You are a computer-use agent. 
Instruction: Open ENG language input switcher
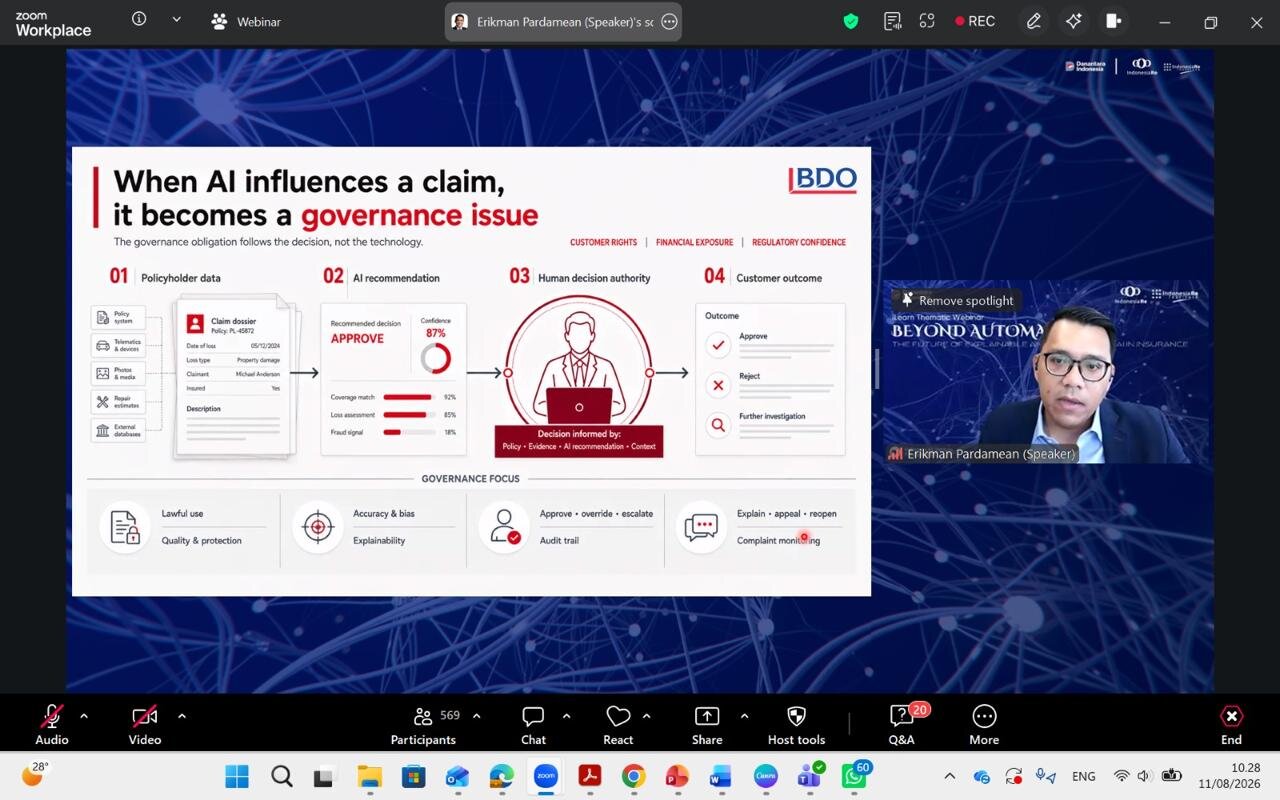[x=1083, y=776]
